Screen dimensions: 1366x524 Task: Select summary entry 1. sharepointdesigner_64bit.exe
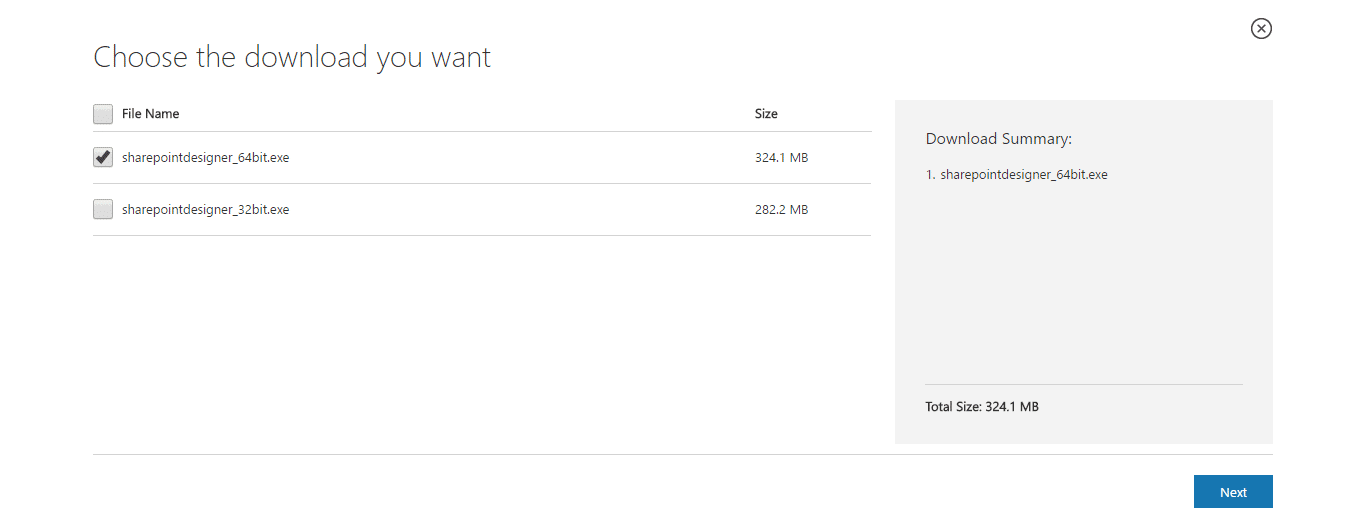tap(1017, 174)
